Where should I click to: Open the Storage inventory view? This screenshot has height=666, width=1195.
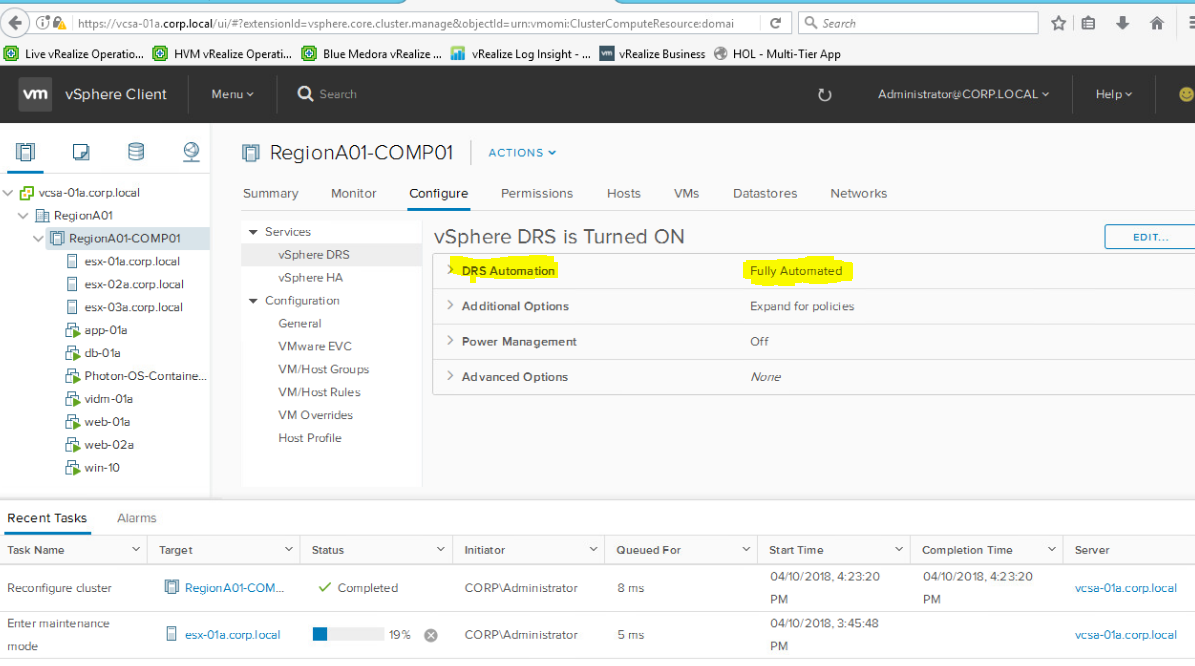coord(136,152)
